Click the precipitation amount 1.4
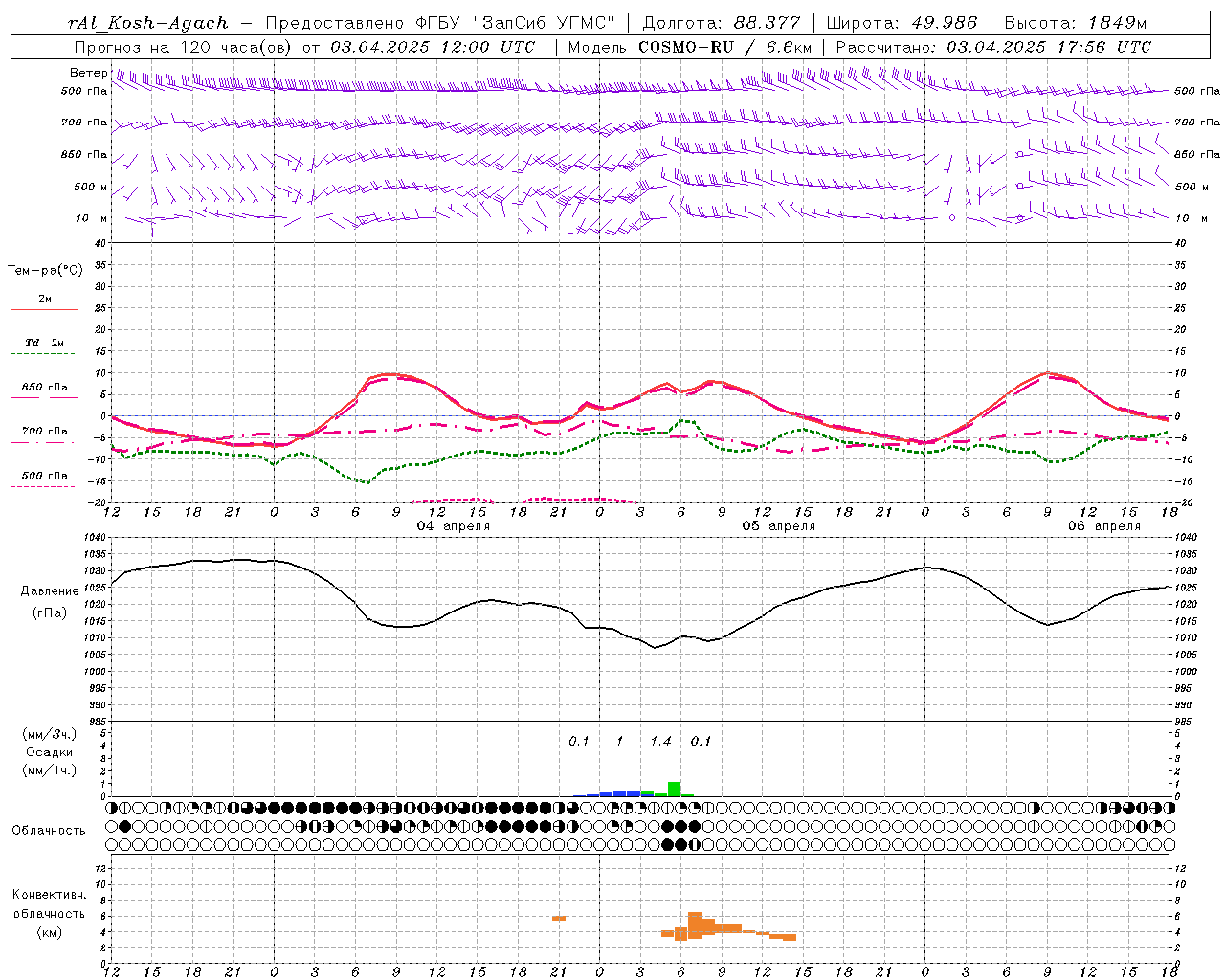Screen dimensions: 1225x980 (660, 741)
